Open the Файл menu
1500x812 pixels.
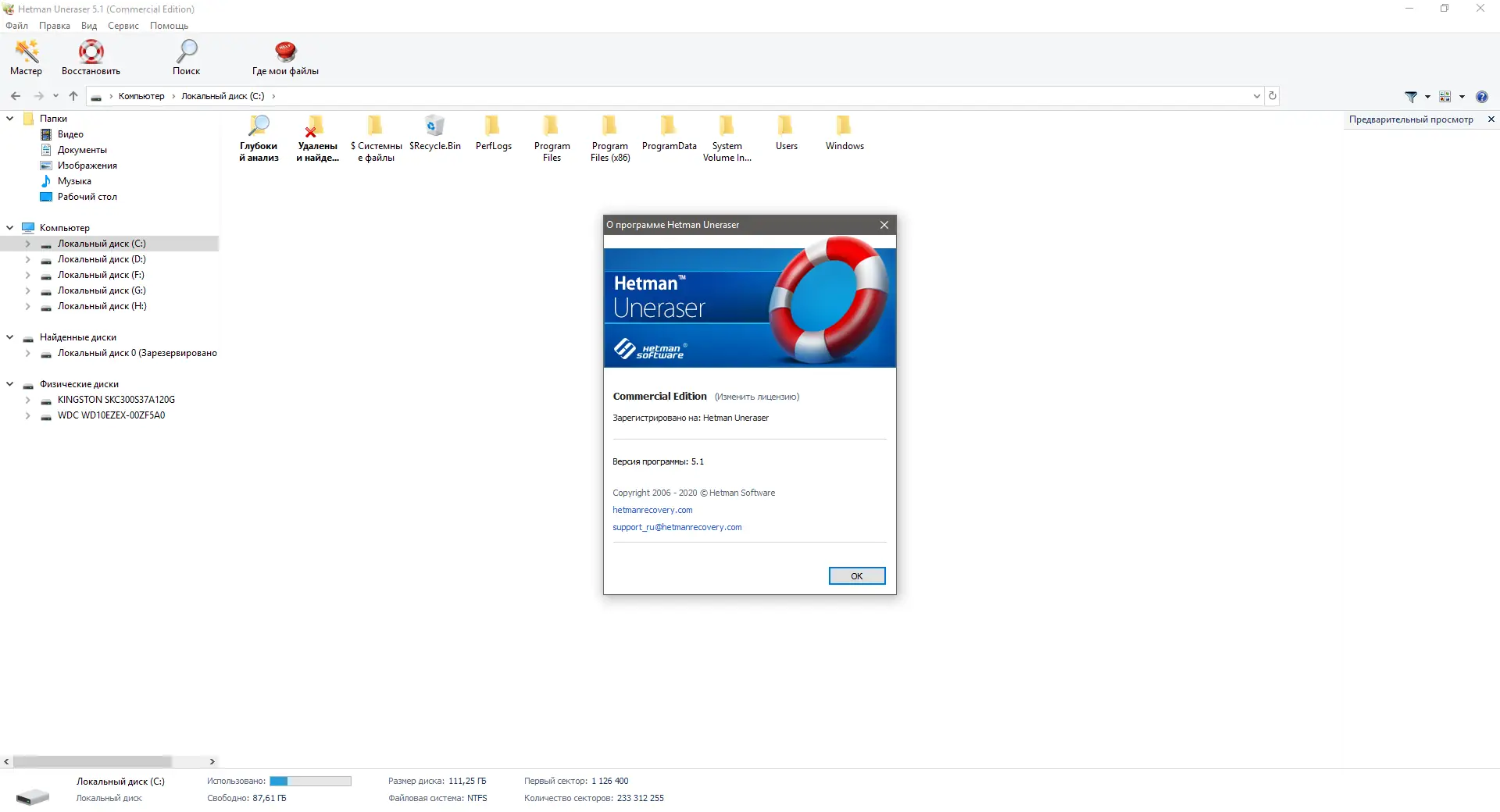coord(16,26)
